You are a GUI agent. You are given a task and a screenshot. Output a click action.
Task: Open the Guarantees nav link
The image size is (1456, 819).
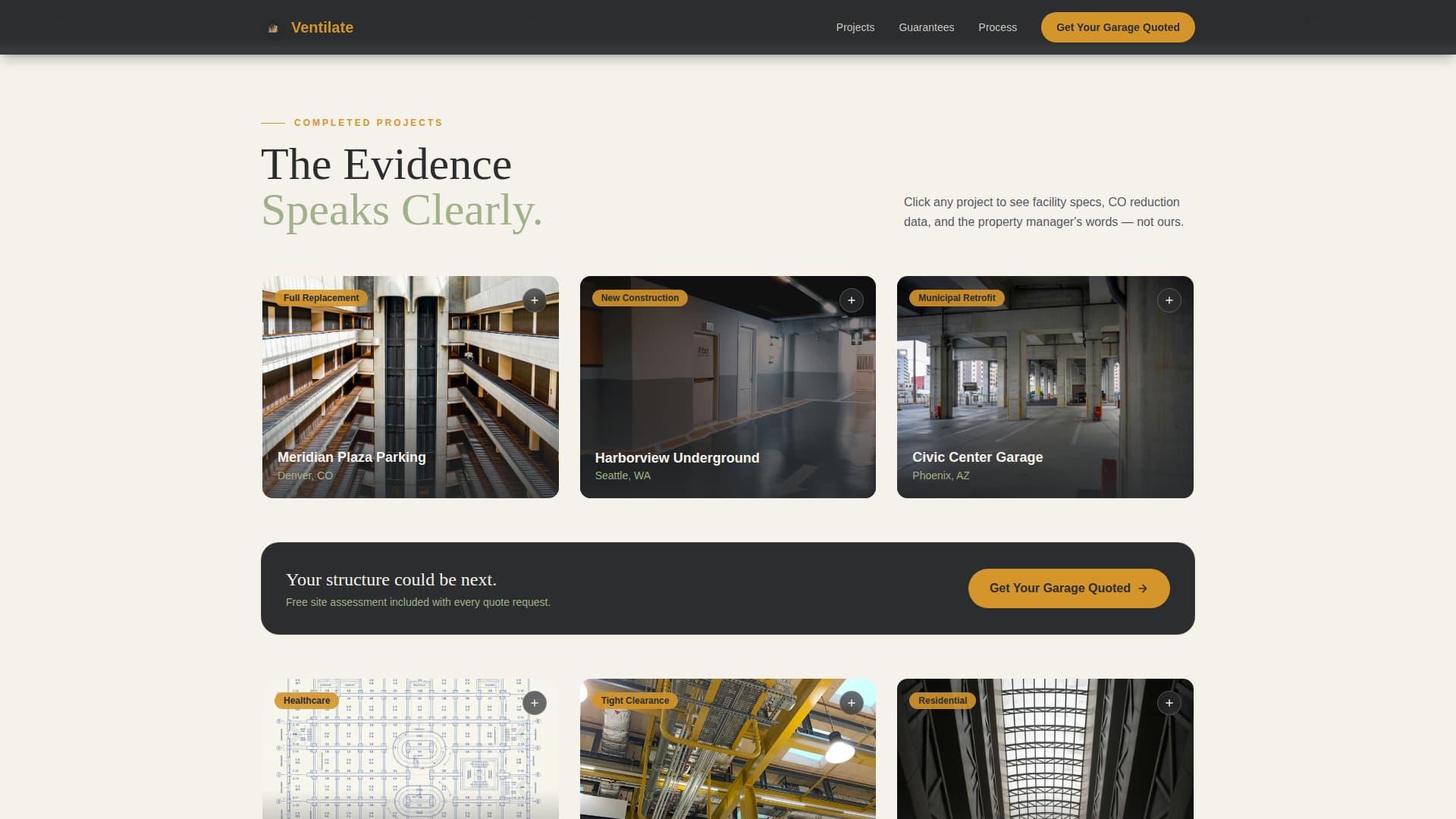(927, 27)
